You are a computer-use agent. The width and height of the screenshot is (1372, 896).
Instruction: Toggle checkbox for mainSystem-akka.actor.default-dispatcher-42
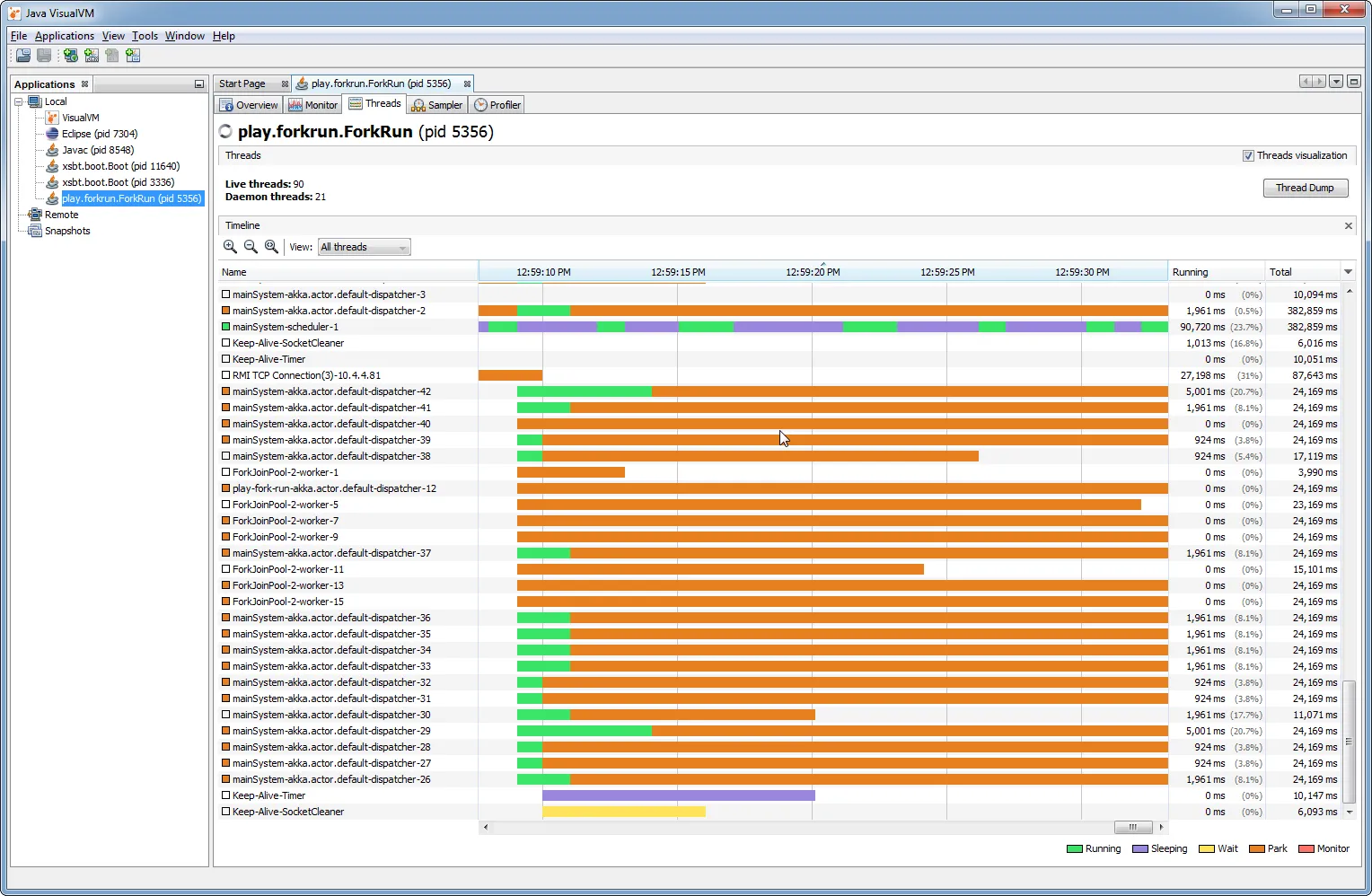coord(225,391)
